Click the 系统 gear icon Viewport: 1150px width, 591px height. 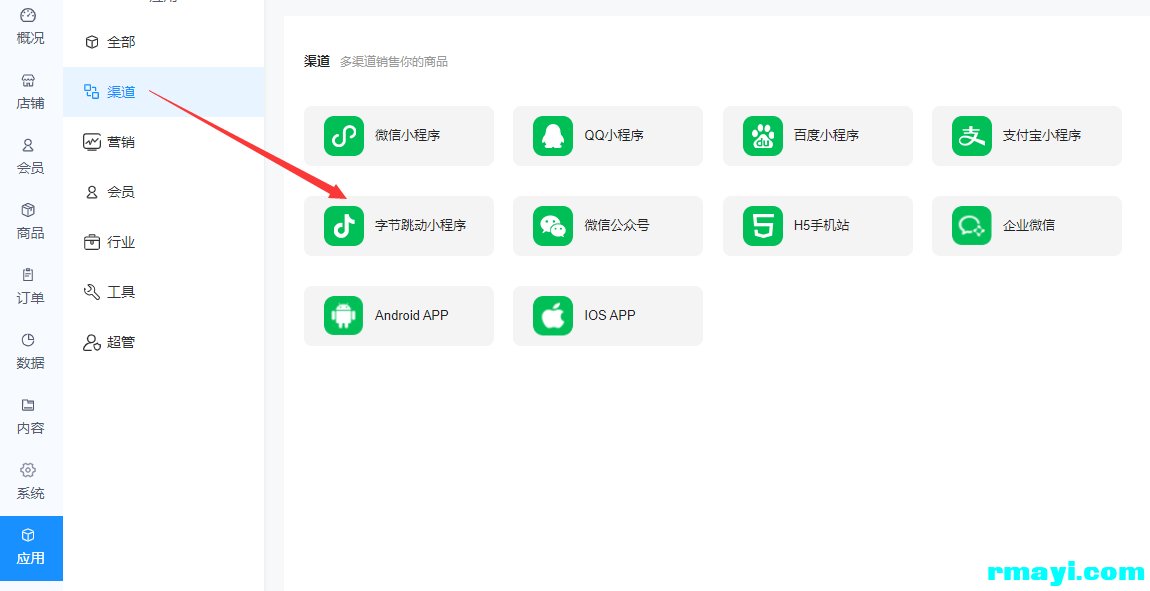28,470
